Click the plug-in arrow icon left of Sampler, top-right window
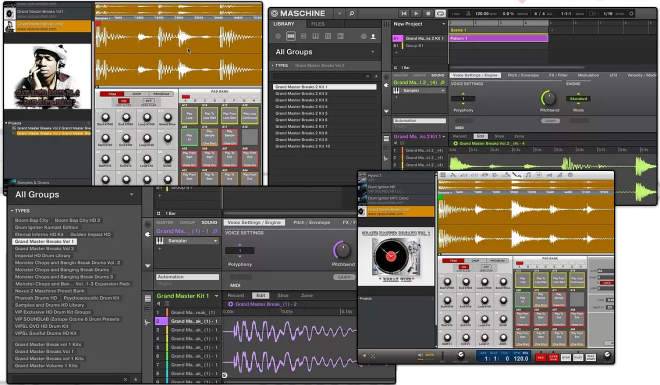Screen dimensions: 660x385 coord(386,85)
